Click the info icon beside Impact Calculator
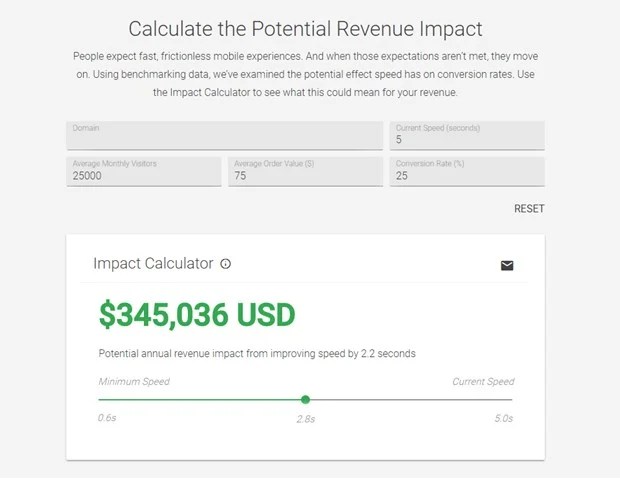The height and width of the screenshot is (479, 620). click(x=225, y=264)
